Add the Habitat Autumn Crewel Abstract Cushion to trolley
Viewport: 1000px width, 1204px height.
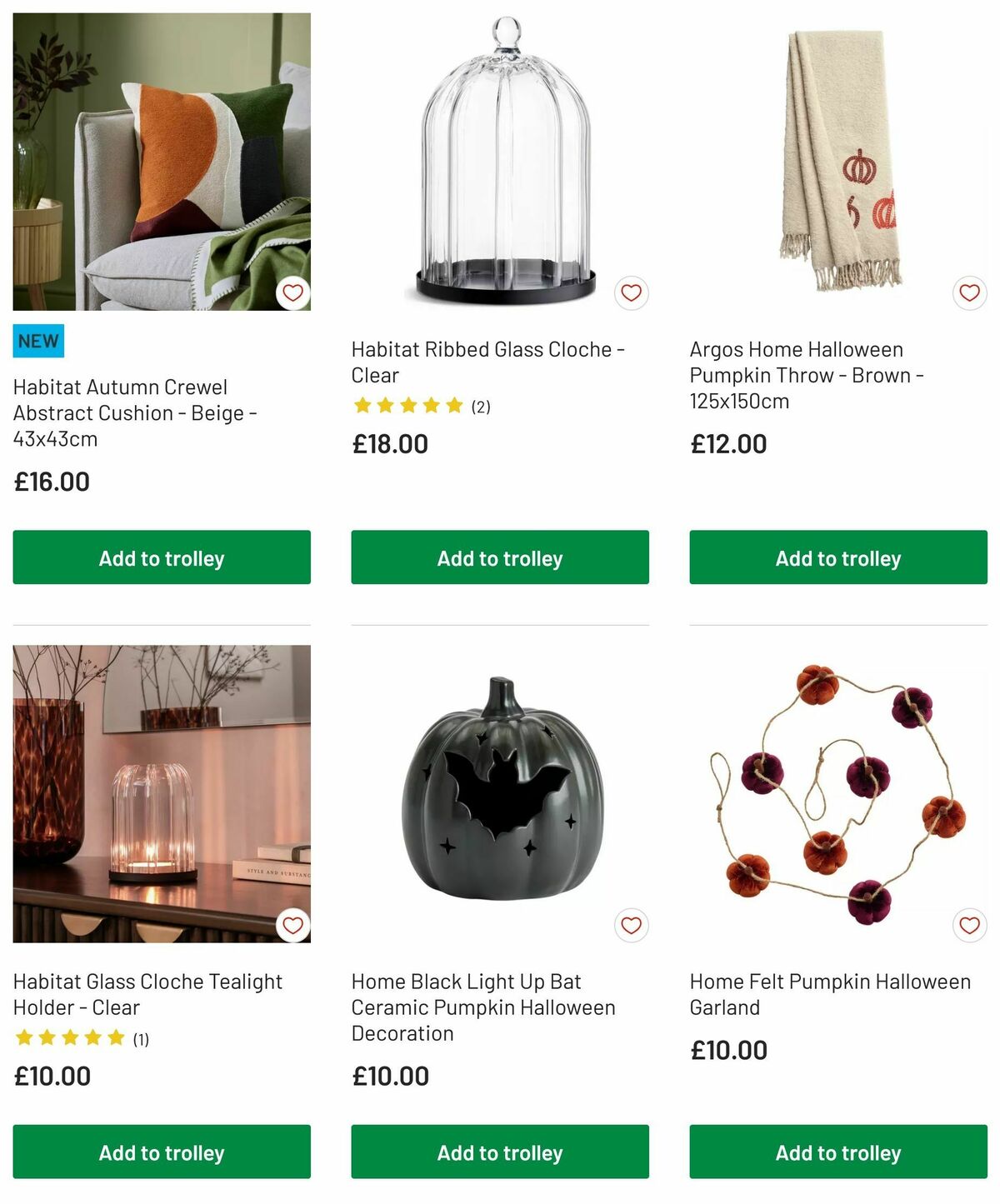(161, 557)
